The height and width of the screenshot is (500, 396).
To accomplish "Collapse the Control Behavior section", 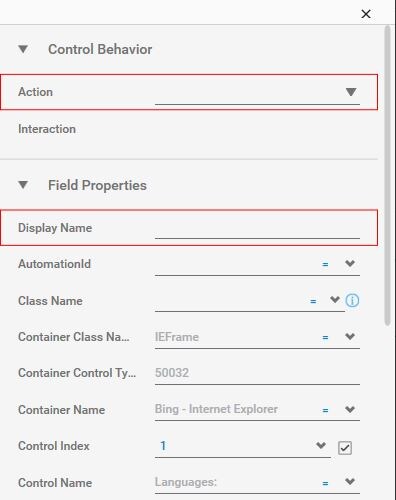I will (x=23, y=49).
